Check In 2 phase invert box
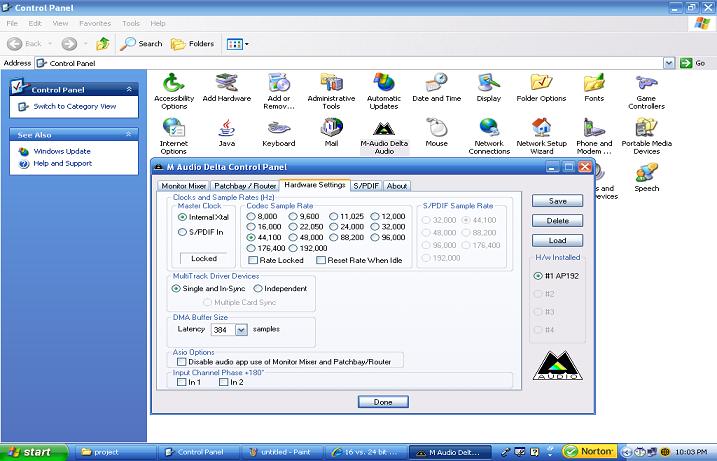The image size is (717, 461). [x=231, y=382]
